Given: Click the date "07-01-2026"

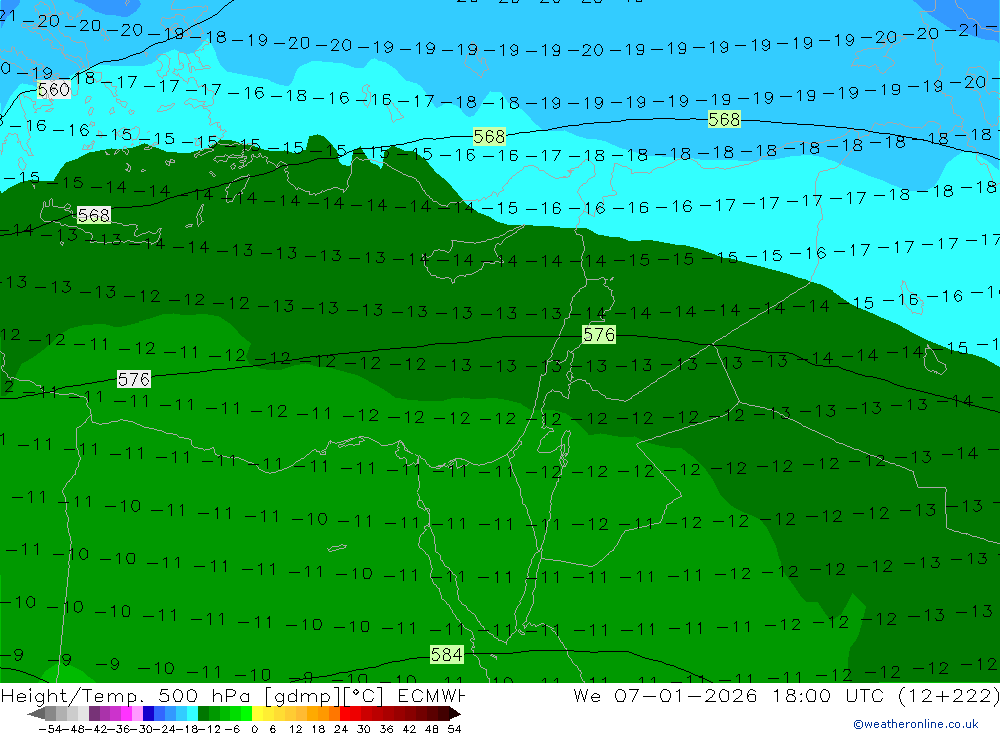Looking at the screenshot, I should tap(685, 695).
